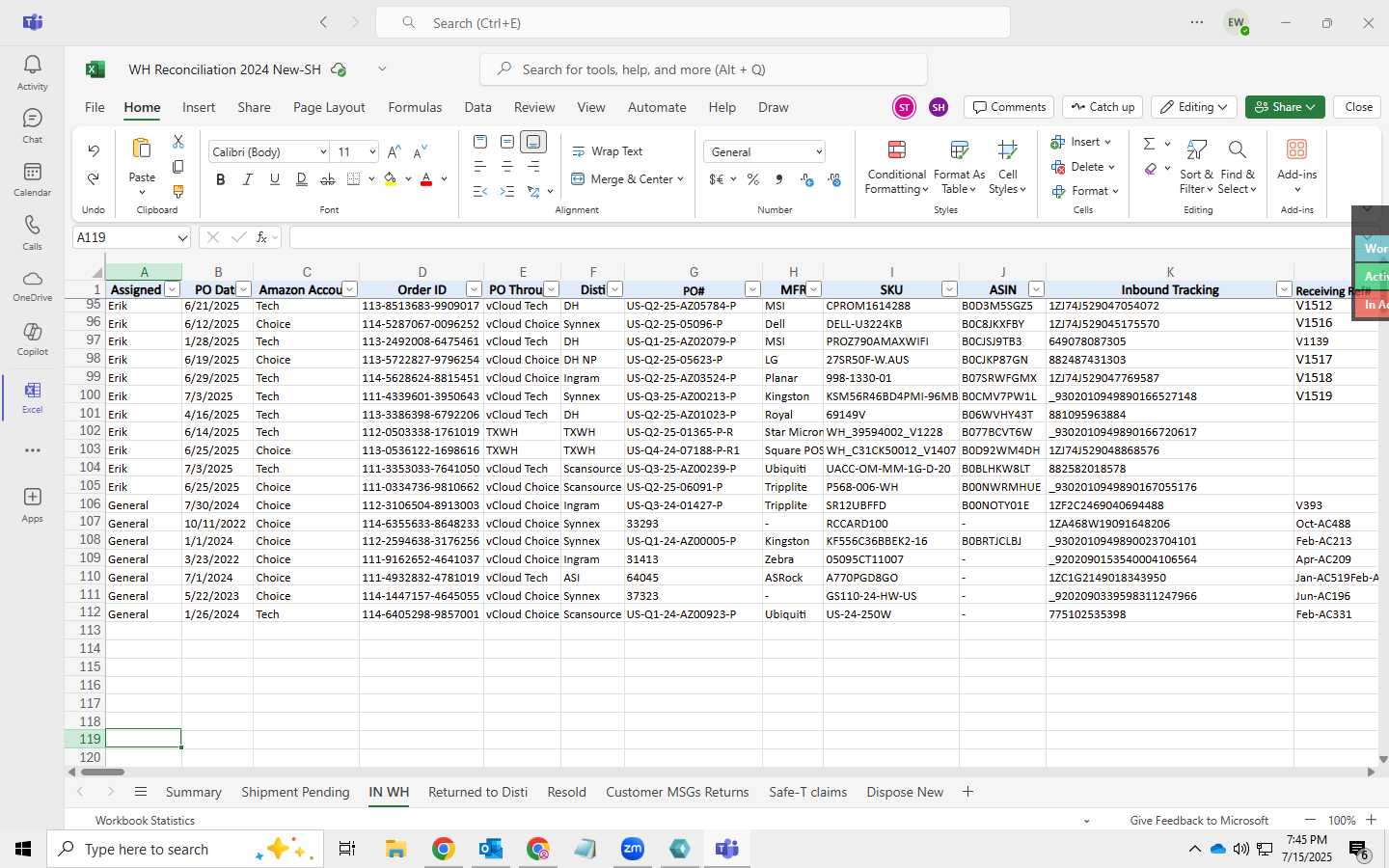This screenshot has height=868, width=1389.
Task: Increase decimal places
Action: 807,179
